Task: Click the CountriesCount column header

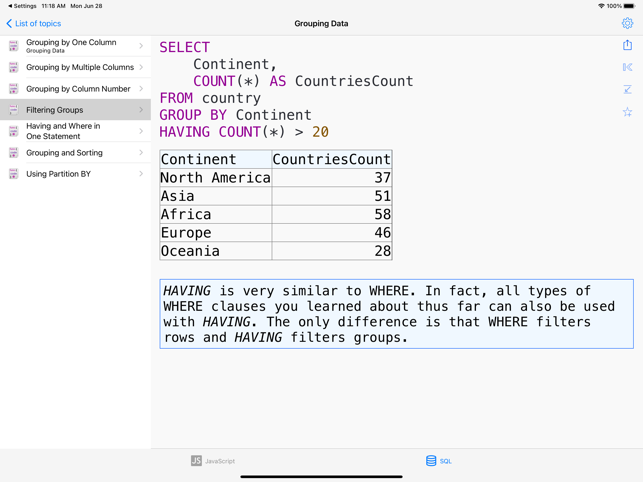Action: pos(331,159)
